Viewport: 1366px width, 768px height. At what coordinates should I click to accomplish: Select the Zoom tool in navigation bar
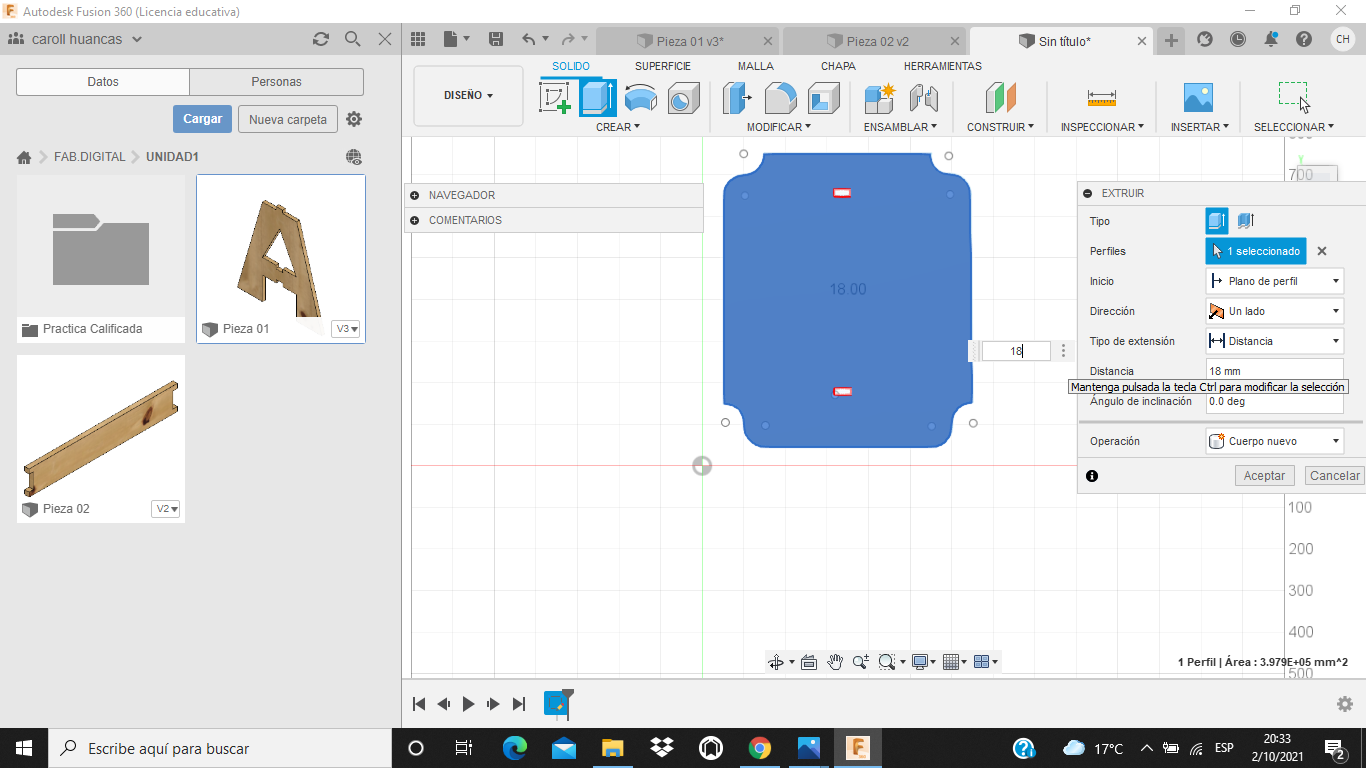861,662
